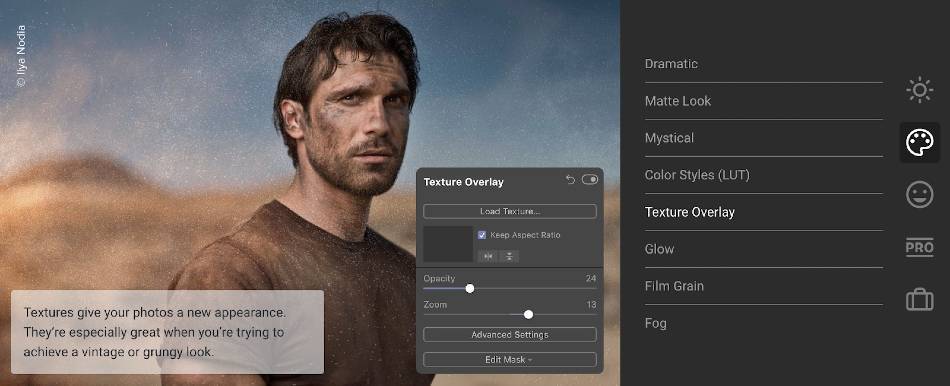The height and width of the screenshot is (386, 950).
Task: Open the Portrait smiley face icon
Action: pyautogui.click(x=919, y=195)
